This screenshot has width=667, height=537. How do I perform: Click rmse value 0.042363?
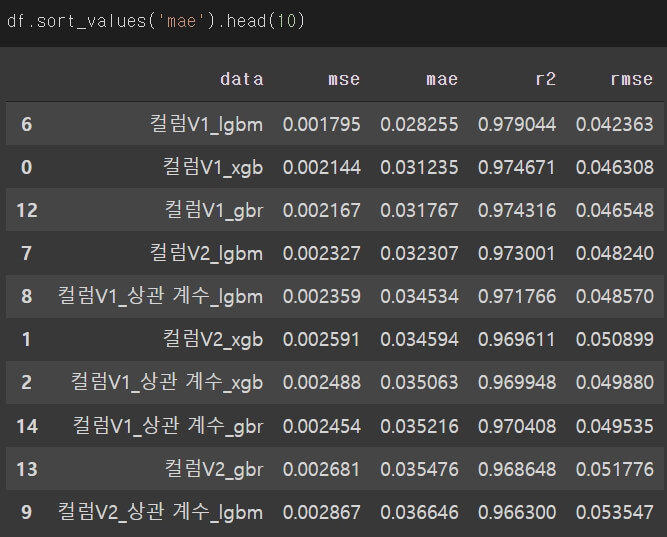[x=615, y=124]
